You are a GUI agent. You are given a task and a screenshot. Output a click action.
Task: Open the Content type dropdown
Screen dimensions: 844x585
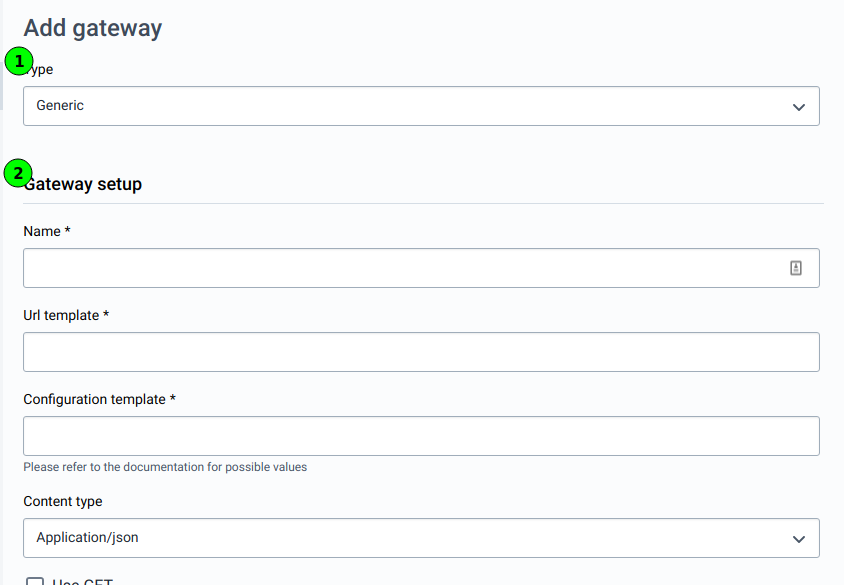[x=420, y=538]
